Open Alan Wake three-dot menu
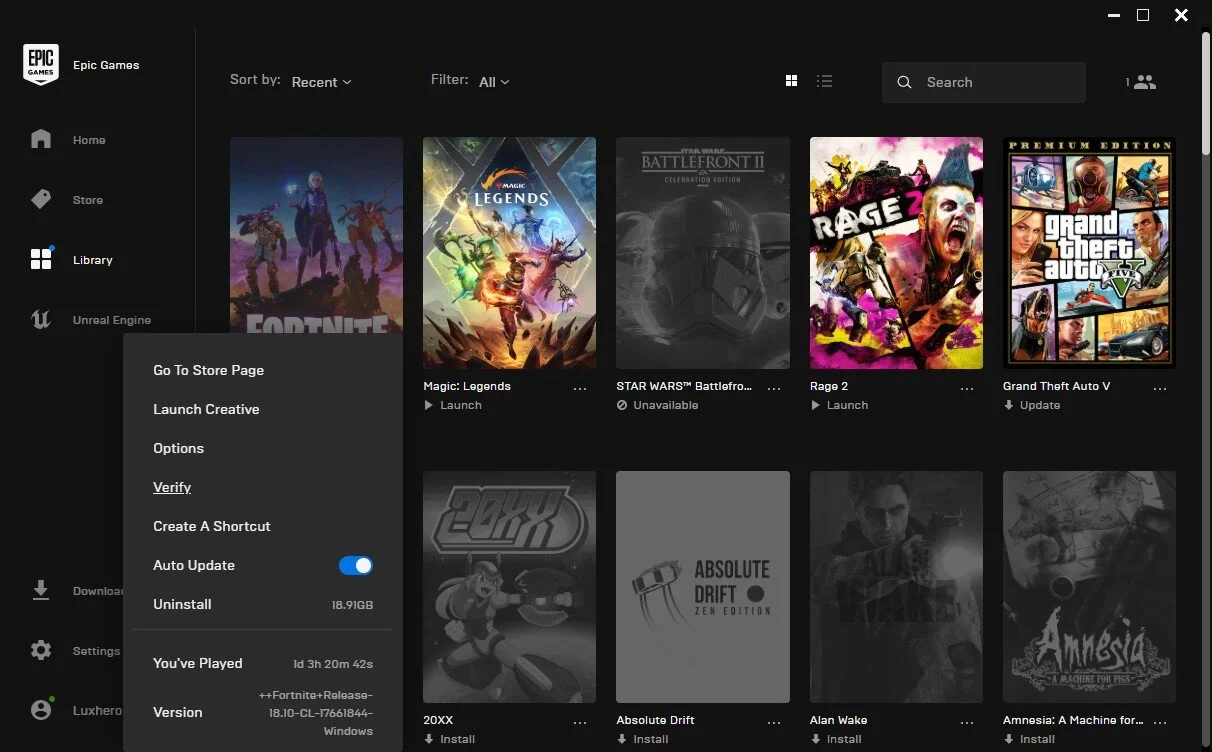Image resolution: width=1212 pixels, height=752 pixels. [966, 722]
